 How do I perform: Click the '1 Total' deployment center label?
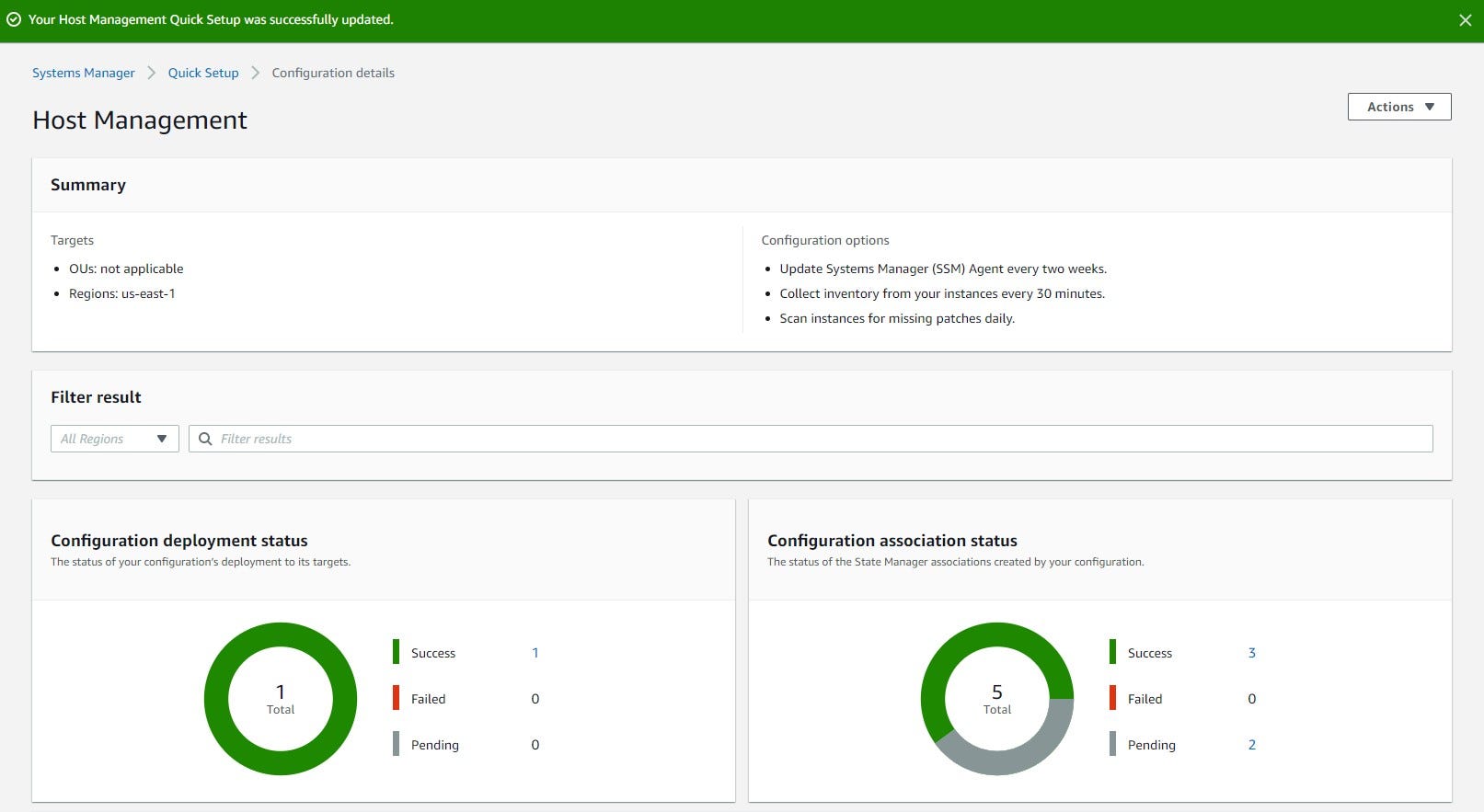pyautogui.click(x=281, y=699)
